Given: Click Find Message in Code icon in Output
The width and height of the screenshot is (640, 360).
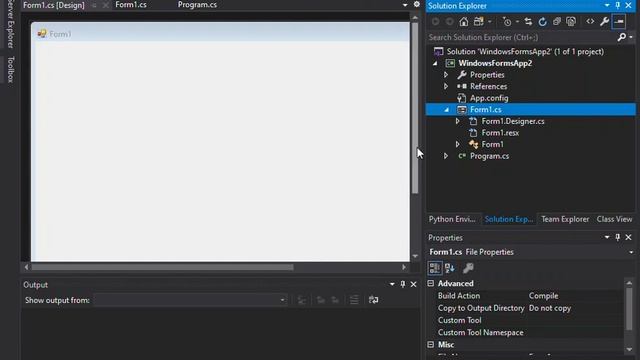Looking at the screenshot, I should (302, 300).
